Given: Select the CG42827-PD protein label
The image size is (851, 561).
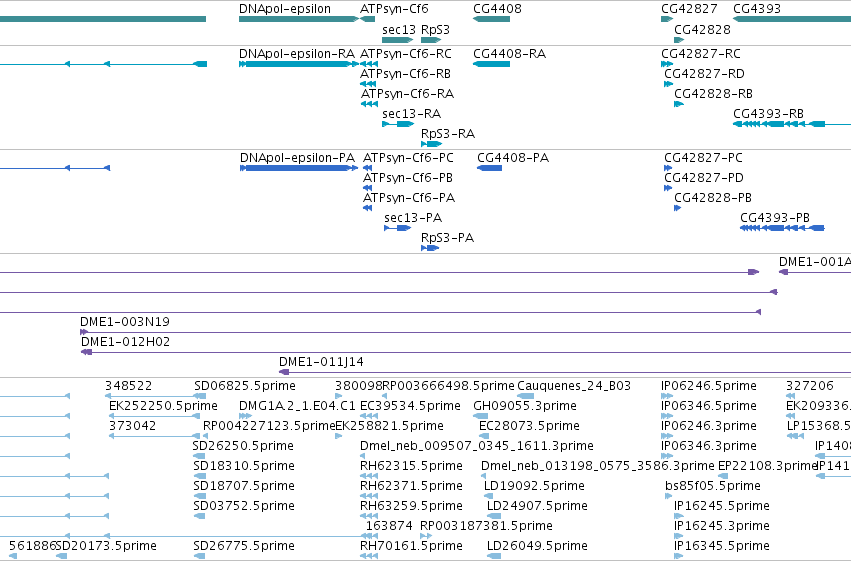Looking at the screenshot, I should click(704, 178).
